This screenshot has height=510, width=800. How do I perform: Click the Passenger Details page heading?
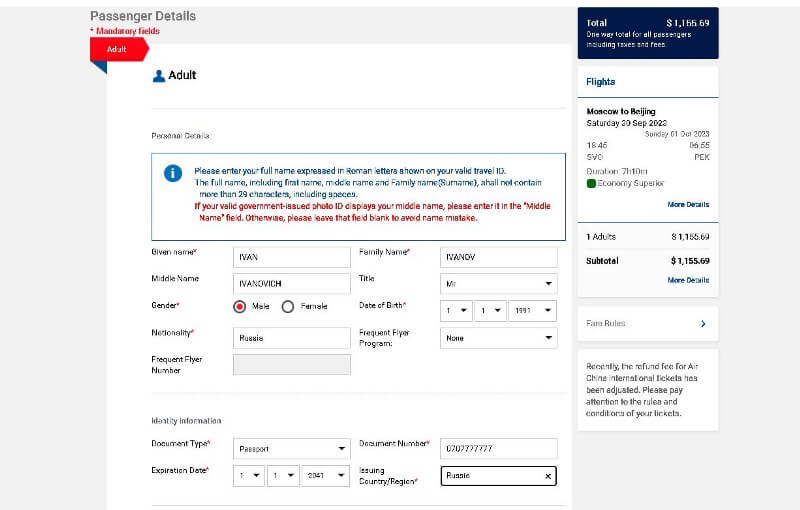click(143, 16)
